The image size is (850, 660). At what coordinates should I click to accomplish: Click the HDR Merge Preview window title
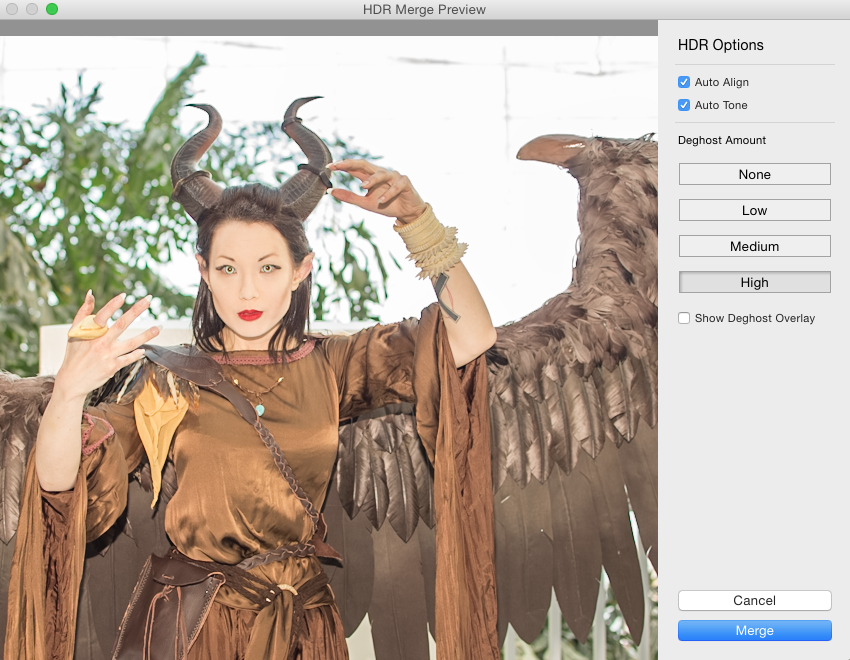(x=424, y=10)
